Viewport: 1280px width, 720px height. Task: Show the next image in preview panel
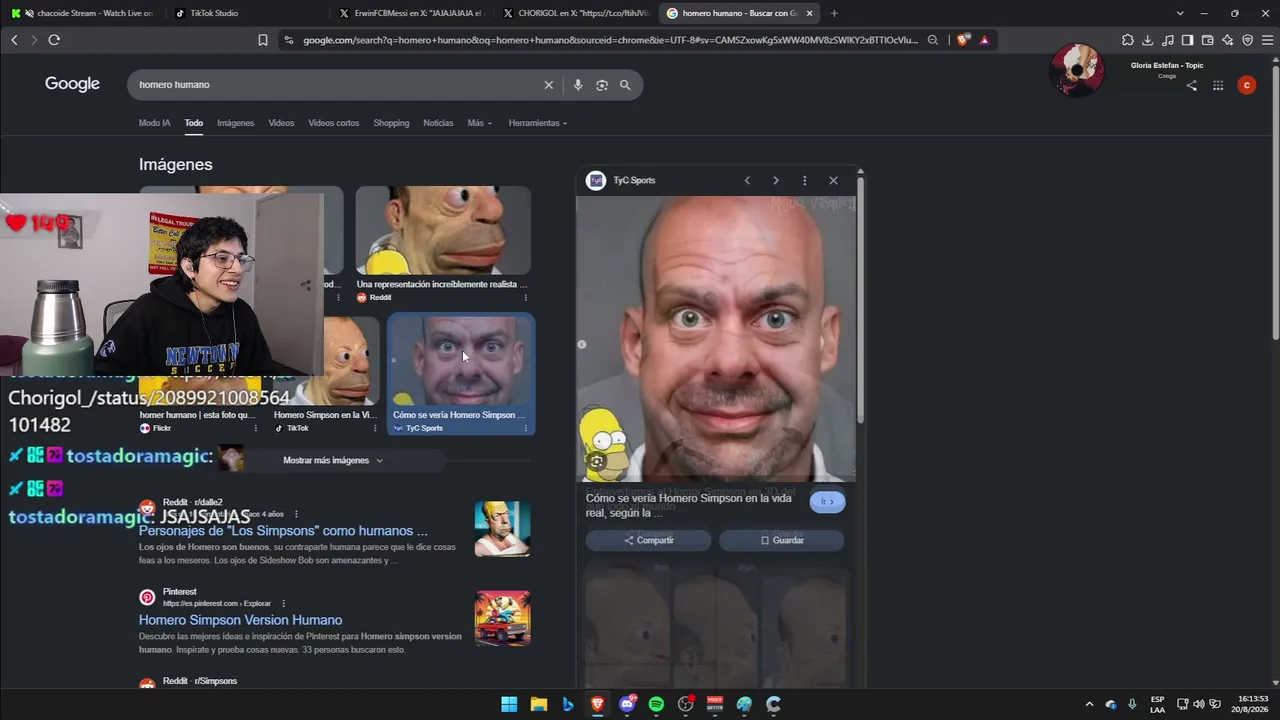[x=776, y=180]
